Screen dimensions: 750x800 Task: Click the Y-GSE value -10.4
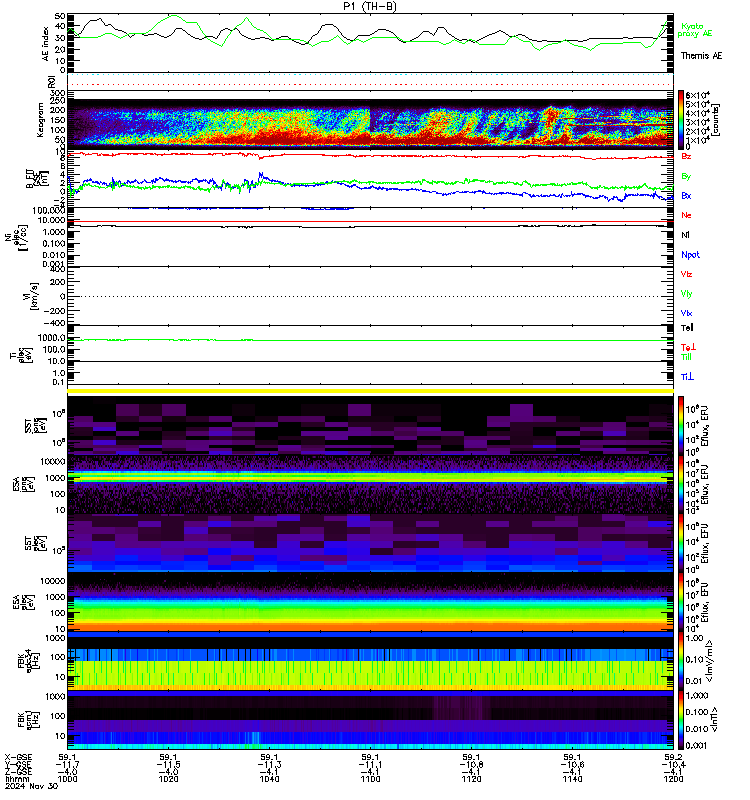tap(673, 765)
